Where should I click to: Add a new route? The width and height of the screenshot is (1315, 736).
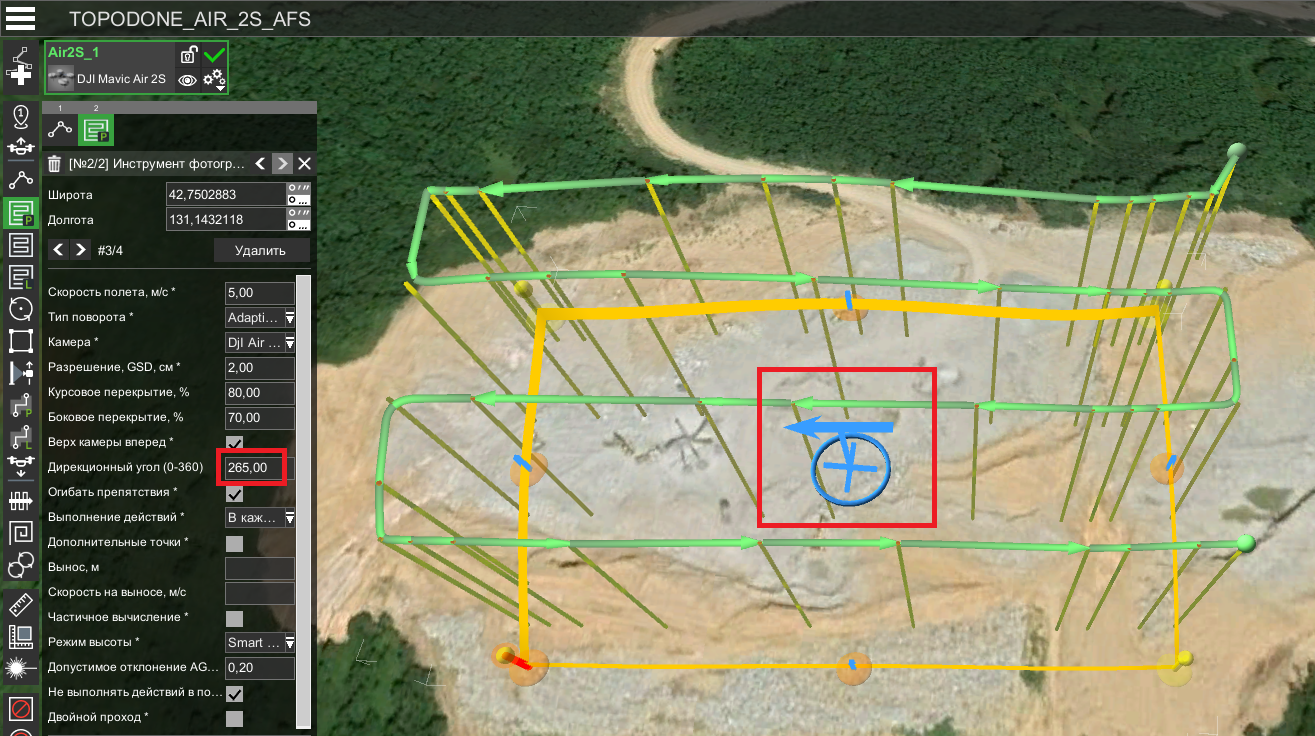[20, 68]
